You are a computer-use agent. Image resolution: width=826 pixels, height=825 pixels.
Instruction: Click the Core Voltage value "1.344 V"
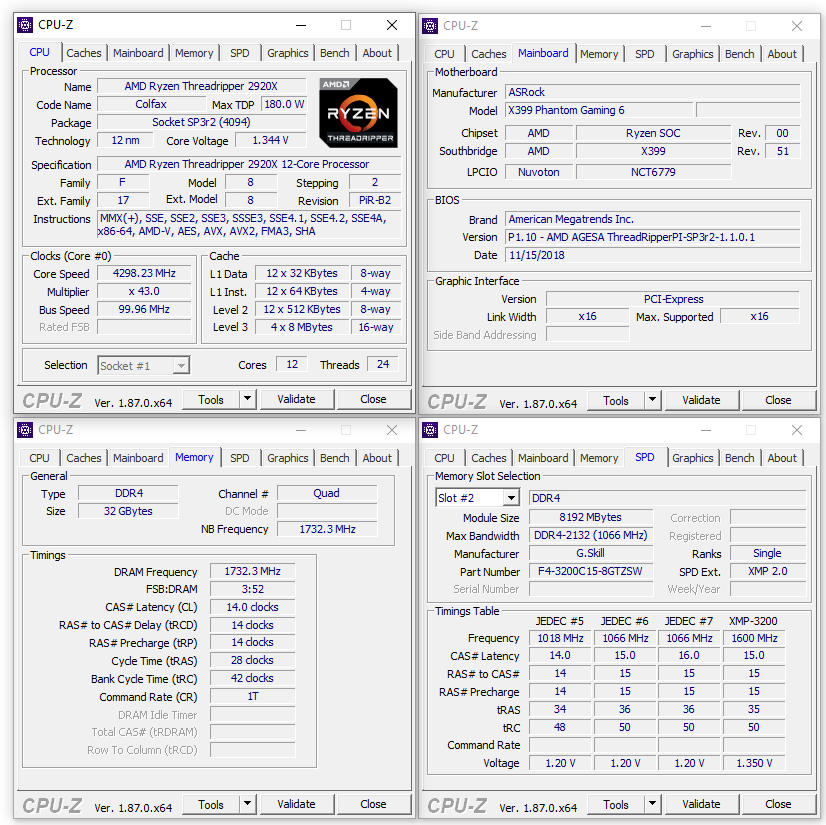270,140
